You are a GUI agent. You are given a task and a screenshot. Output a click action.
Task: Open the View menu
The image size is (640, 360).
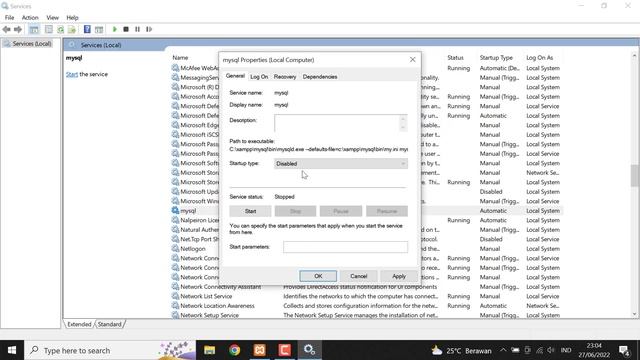tap(52, 18)
